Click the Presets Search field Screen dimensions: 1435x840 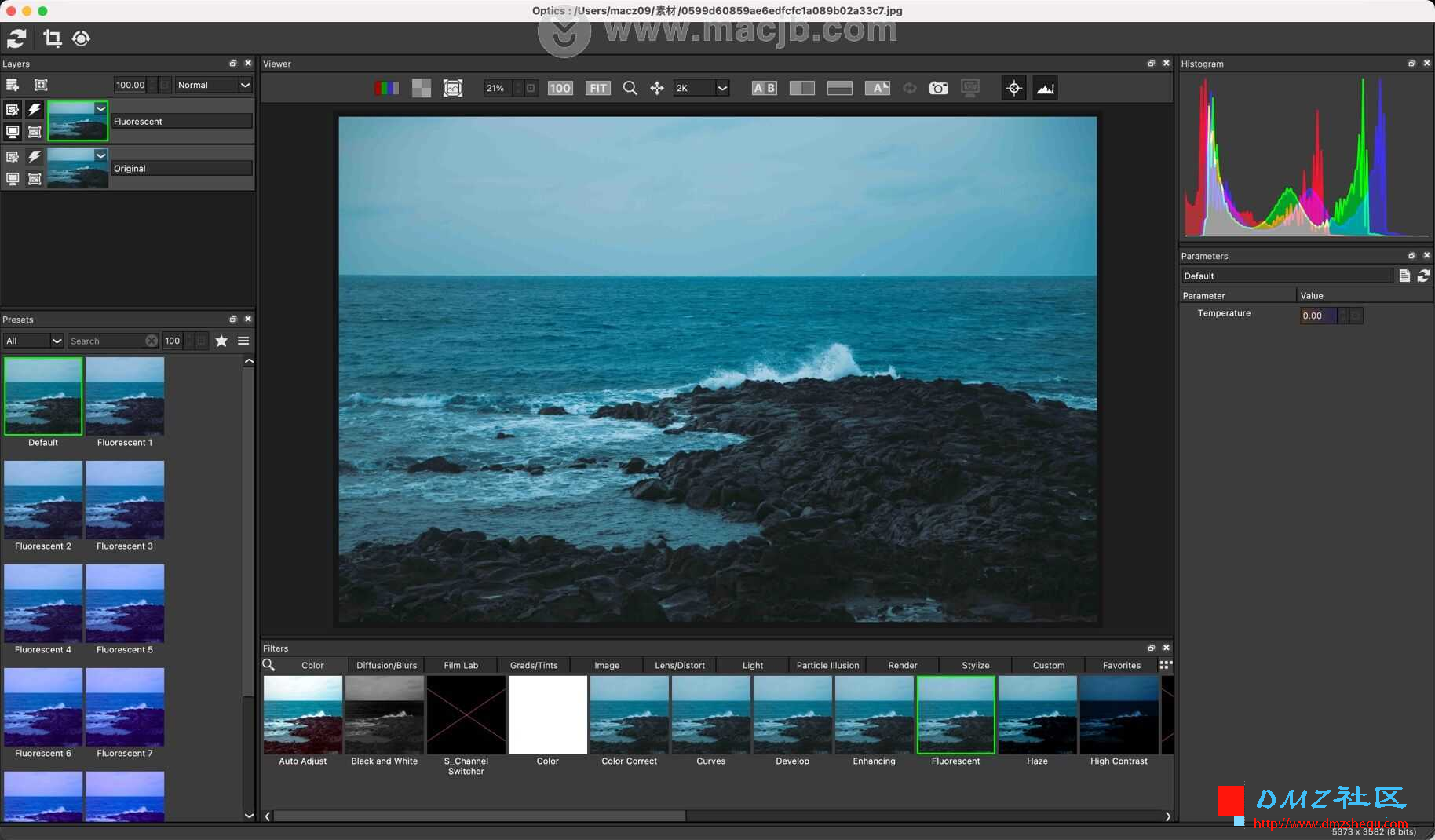108,341
